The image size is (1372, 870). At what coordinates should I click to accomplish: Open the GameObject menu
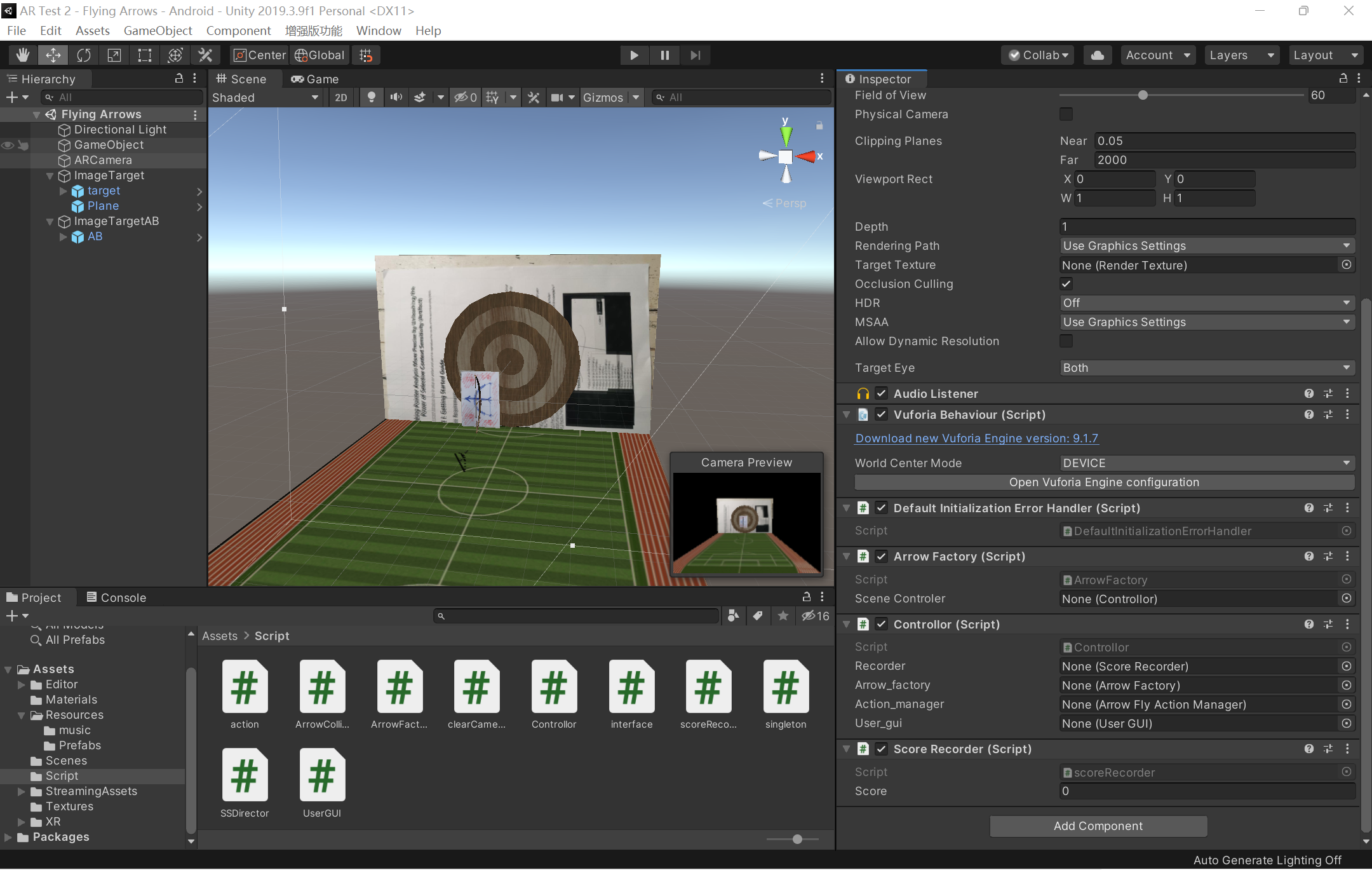pos(158,30)
